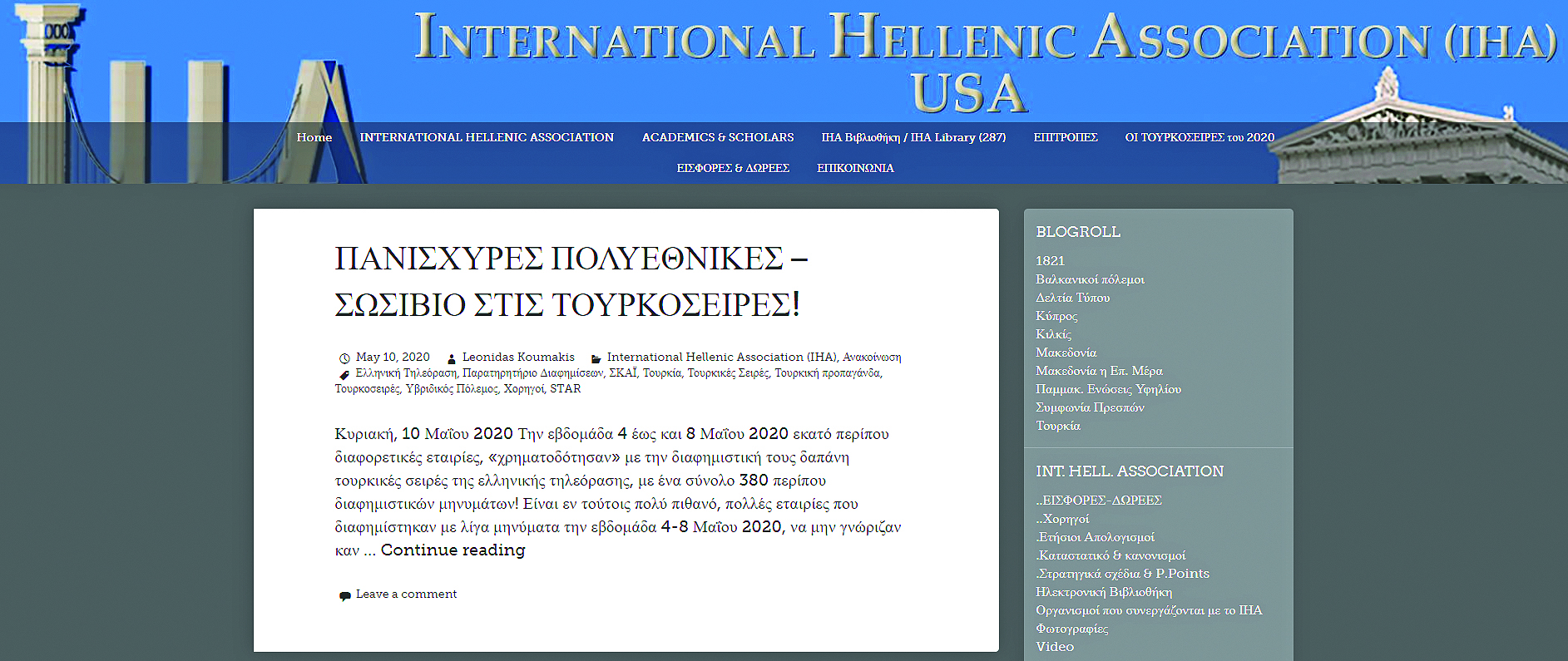Open Οργανισμοί που συνεργάζονται με το IHA
1568x661 pixels.
pos(1149,609)
